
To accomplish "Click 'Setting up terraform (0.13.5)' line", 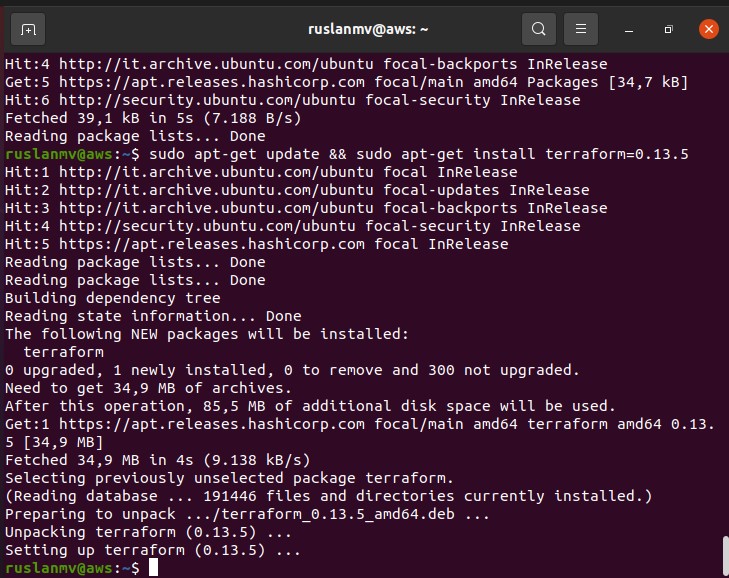I will click(x=153, y=550).
